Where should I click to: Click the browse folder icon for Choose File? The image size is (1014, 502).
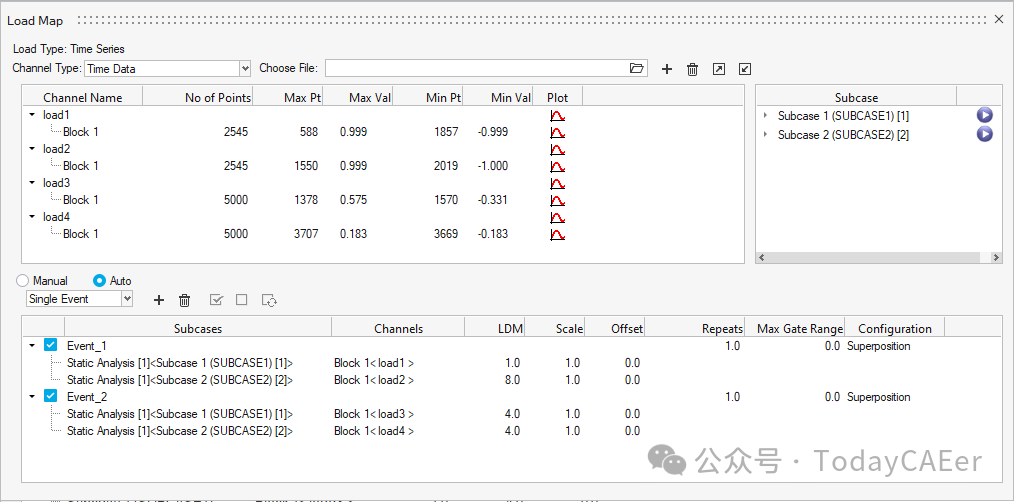[637, 69]
